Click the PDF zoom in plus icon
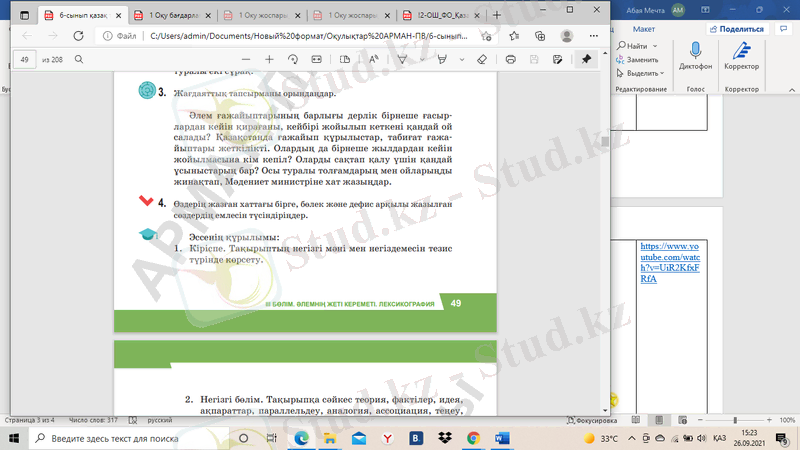Viewport: 800px width, 450px height. 268,59
